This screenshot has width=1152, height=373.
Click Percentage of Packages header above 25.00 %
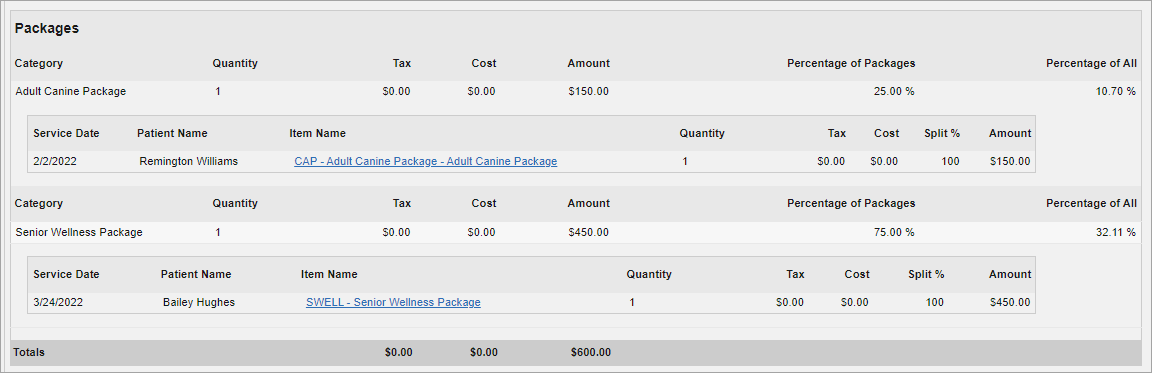[x=852, y=63]
